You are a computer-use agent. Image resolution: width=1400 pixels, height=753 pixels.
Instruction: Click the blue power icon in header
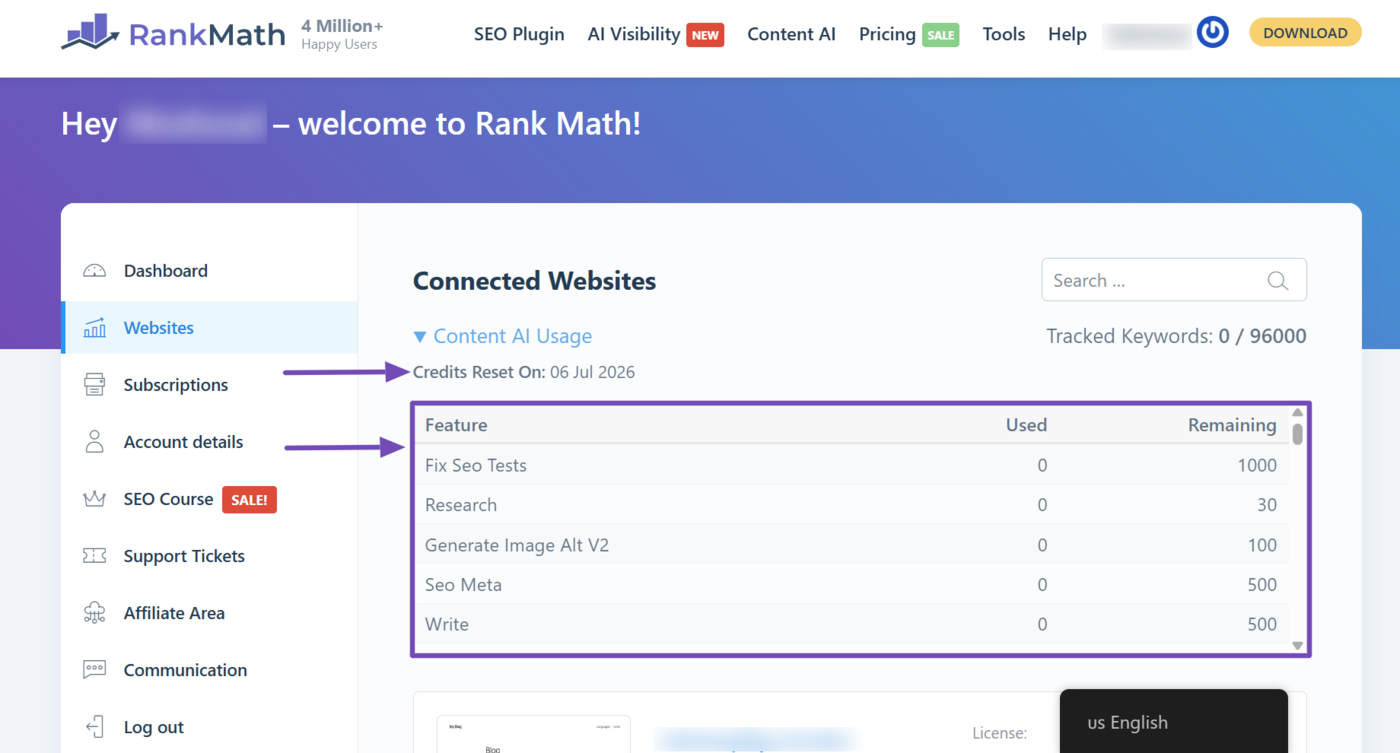pyautogui.click(x=1213, y=33)
